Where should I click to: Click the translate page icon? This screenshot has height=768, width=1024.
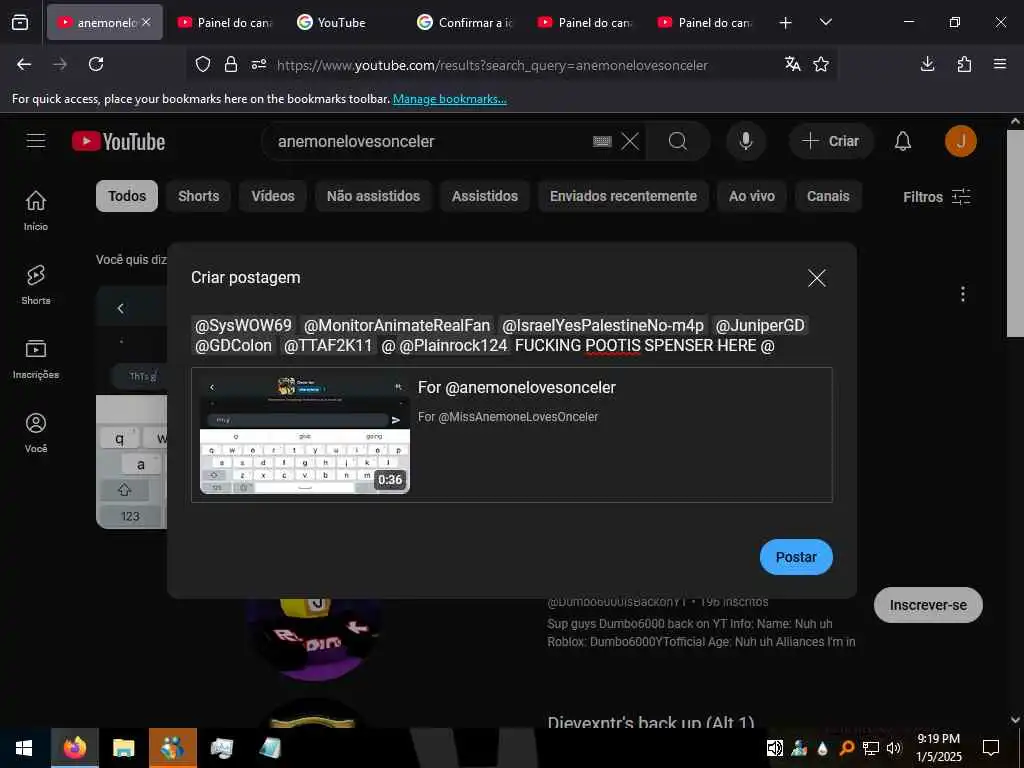pyautogui.click(x=793, y=64)
